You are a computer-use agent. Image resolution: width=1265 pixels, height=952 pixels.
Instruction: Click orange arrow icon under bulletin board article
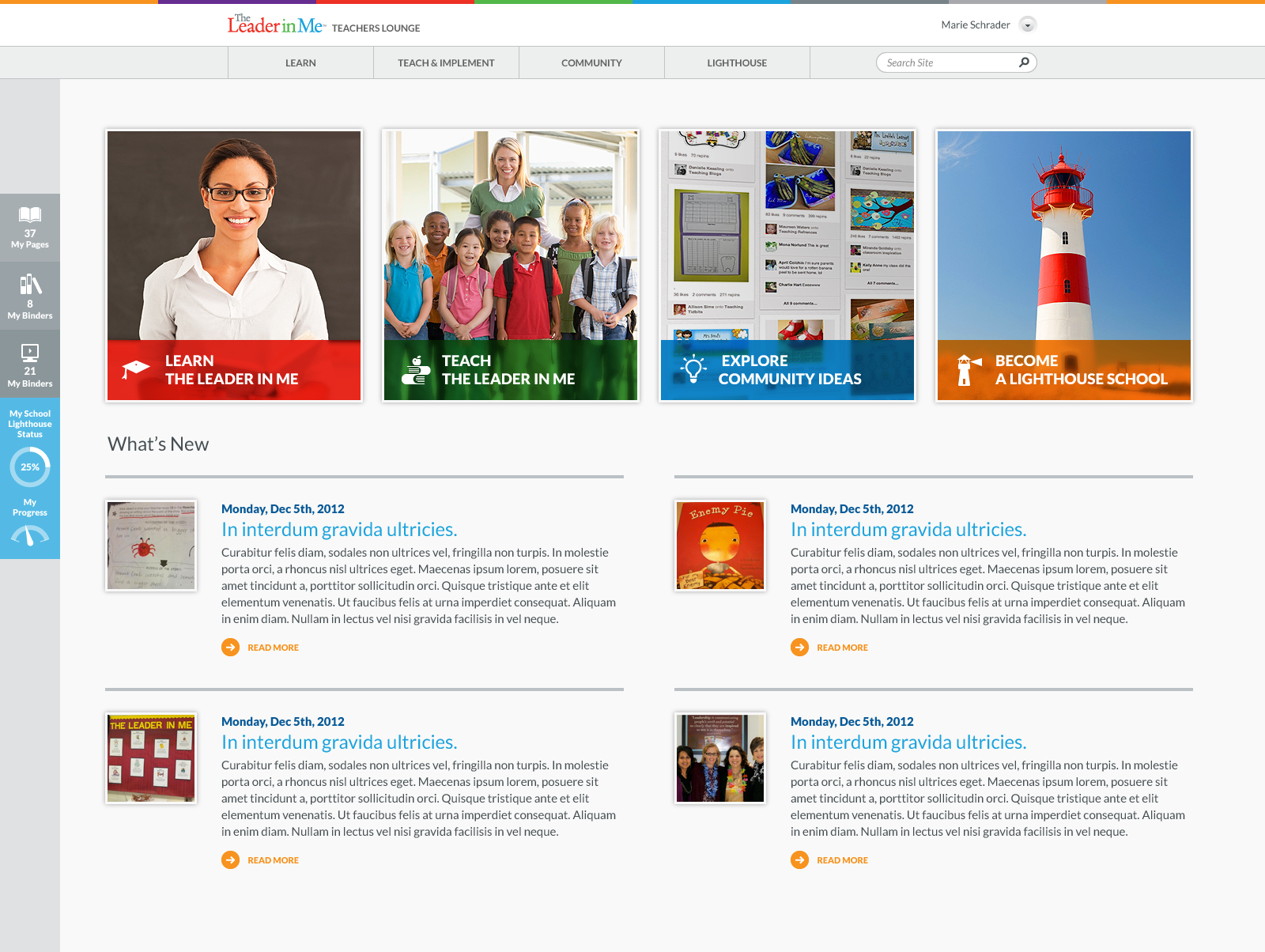coord(230,860)
